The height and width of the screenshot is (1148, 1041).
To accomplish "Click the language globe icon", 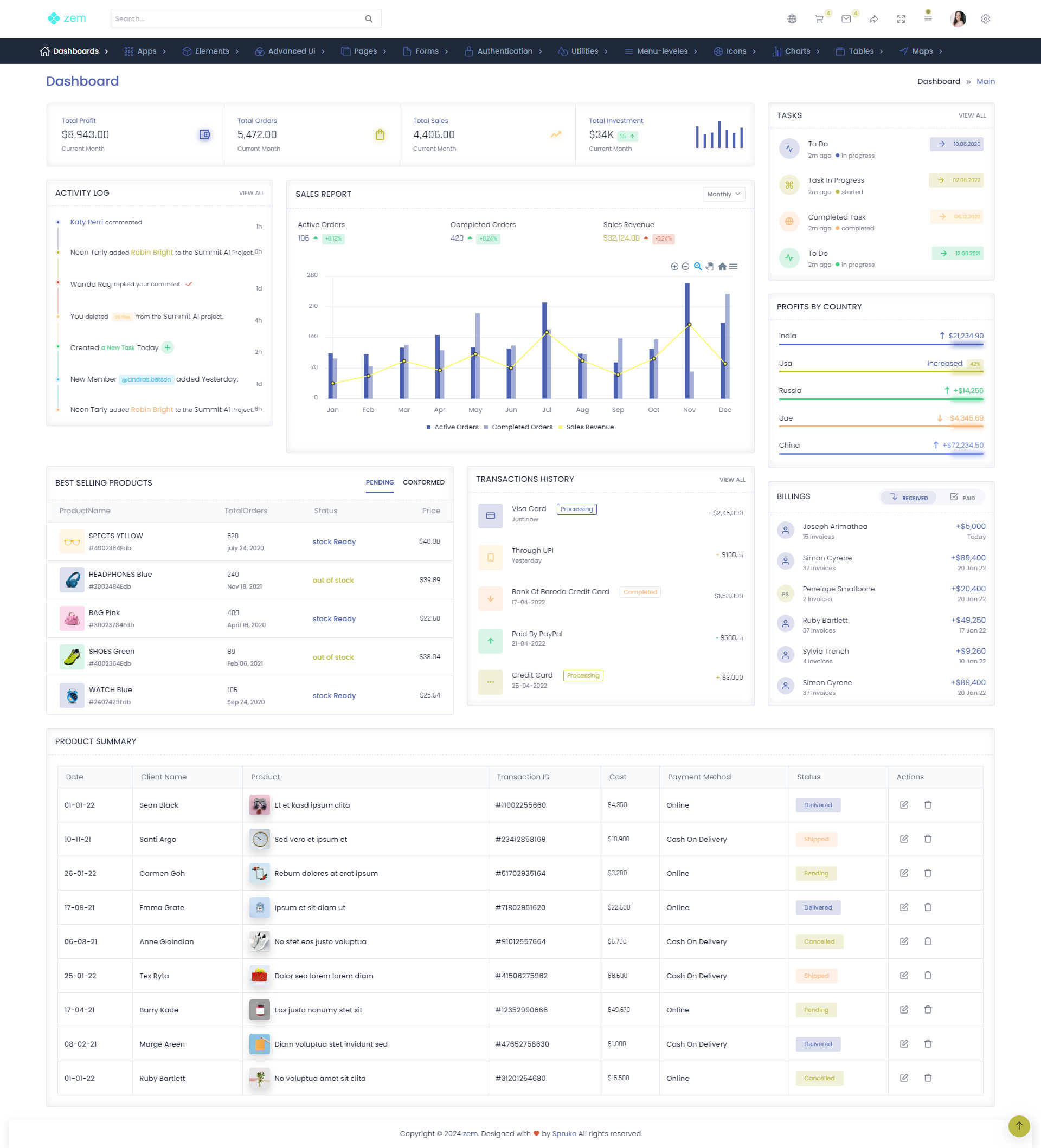I will [792, 19].
